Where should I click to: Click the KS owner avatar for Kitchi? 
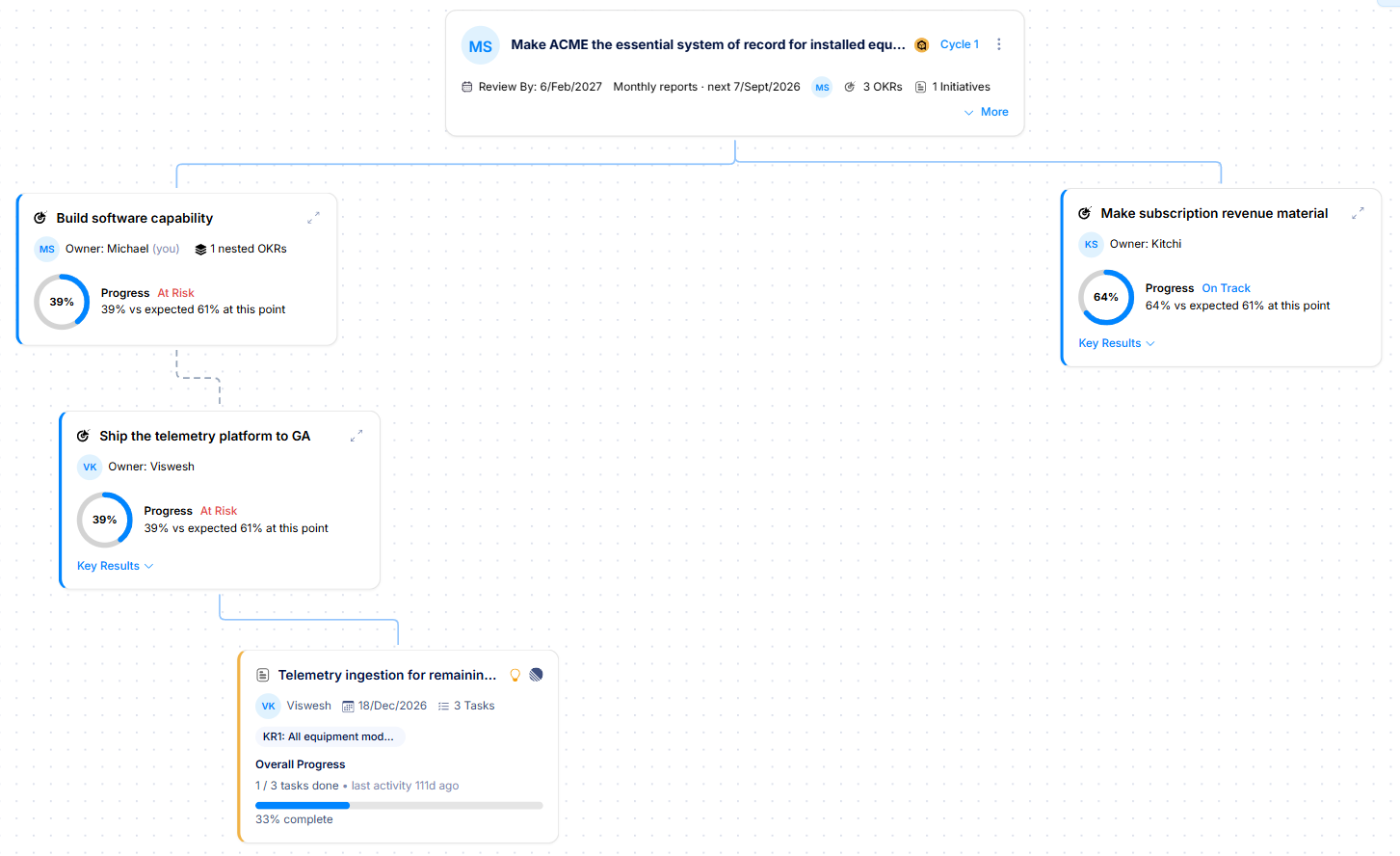click(x=1091, y=244)
